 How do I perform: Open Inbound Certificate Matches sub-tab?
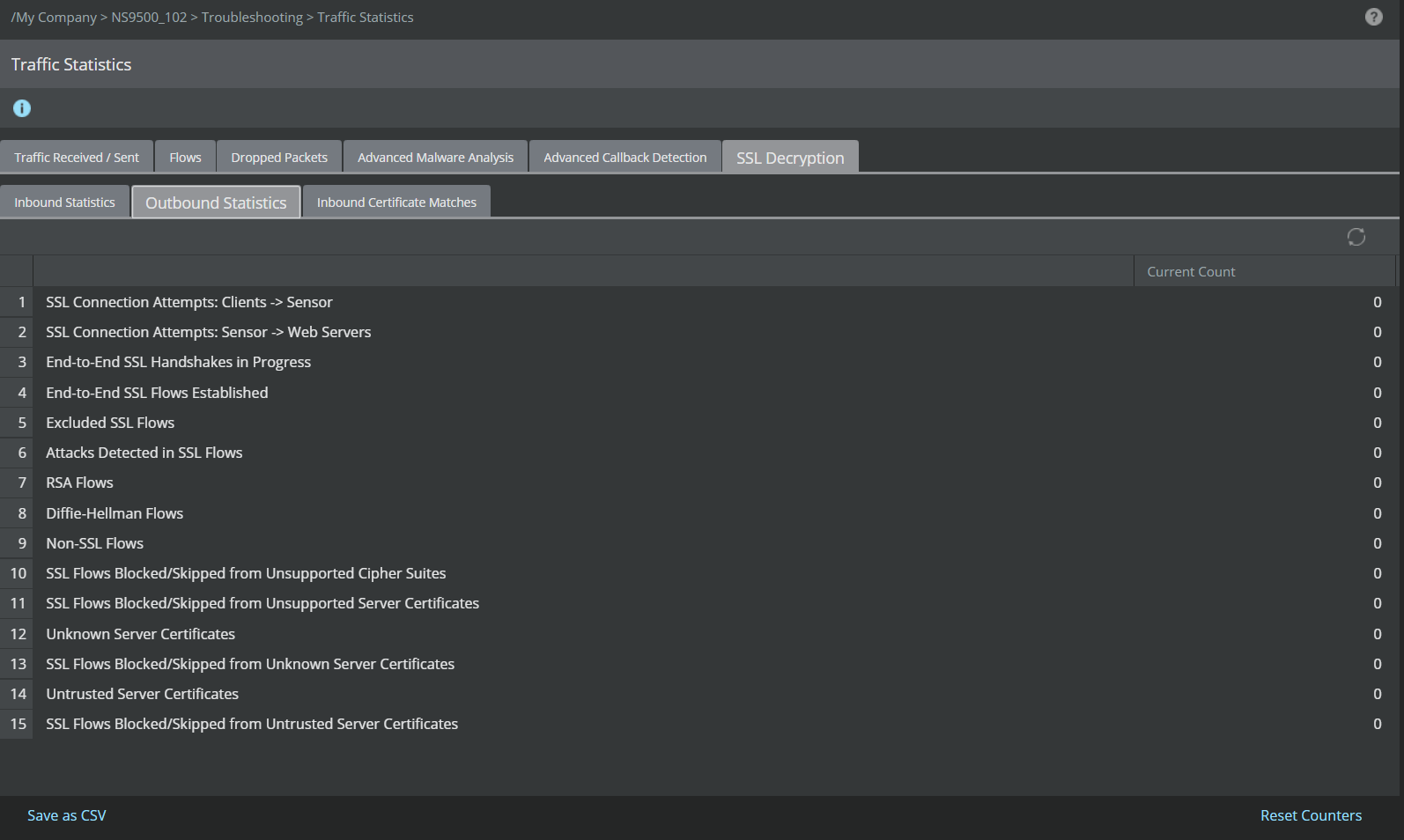point(396,202)
